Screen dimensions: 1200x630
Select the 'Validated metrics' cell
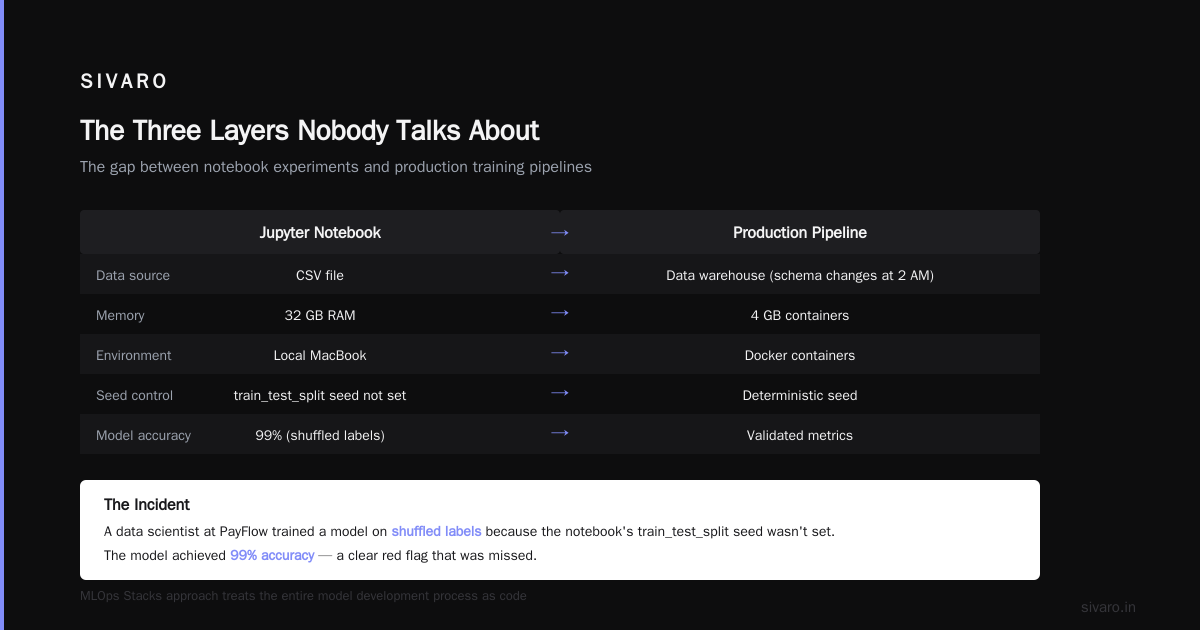800,435
